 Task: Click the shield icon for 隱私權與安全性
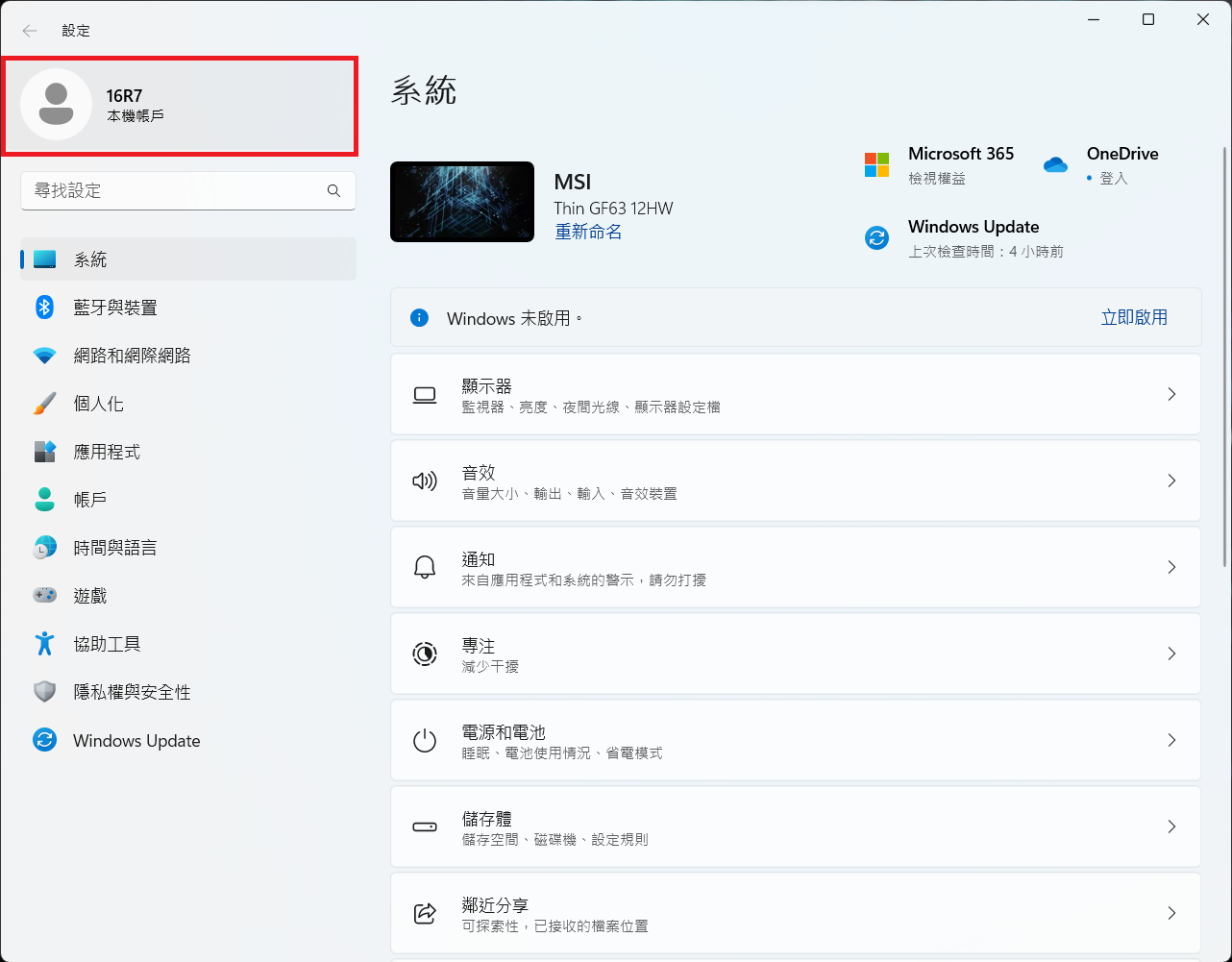click(44, 692)
